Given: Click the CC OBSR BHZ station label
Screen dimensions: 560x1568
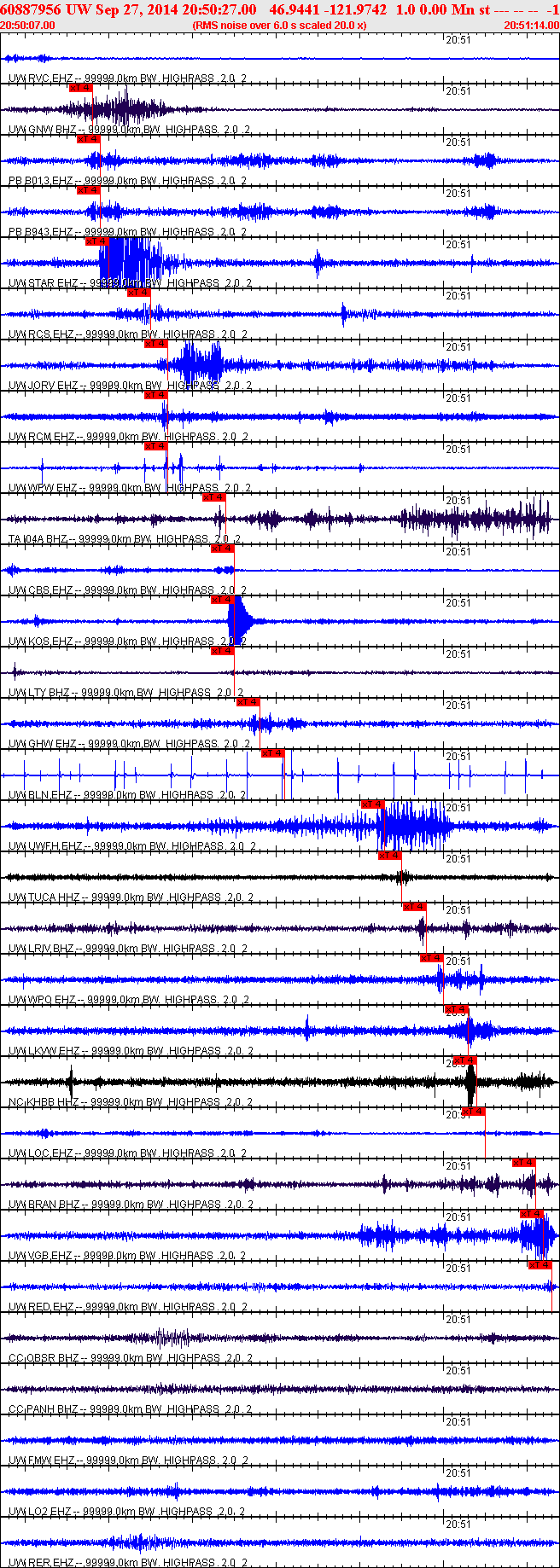Looking at the screenshot, I should (x=130, y=1358).
